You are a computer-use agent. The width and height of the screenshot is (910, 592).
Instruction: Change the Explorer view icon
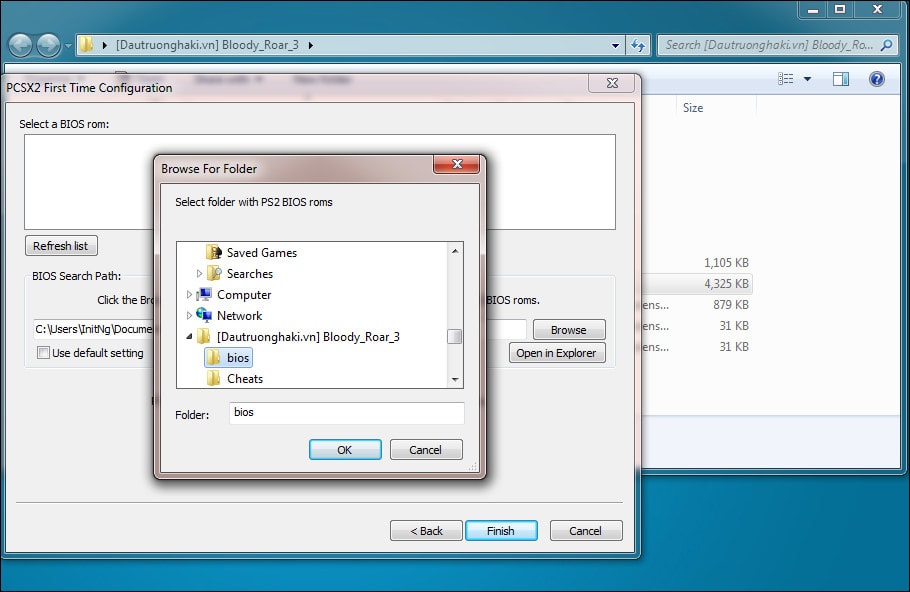(x=786, y=78)
